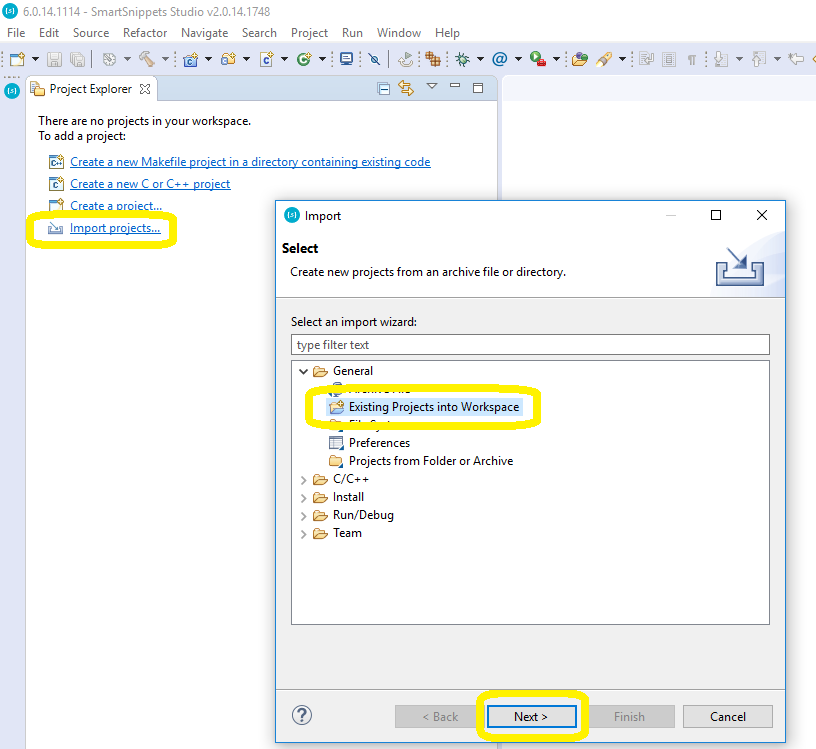
Task: Click Cancel in the Import dialog
Action: 728,717
